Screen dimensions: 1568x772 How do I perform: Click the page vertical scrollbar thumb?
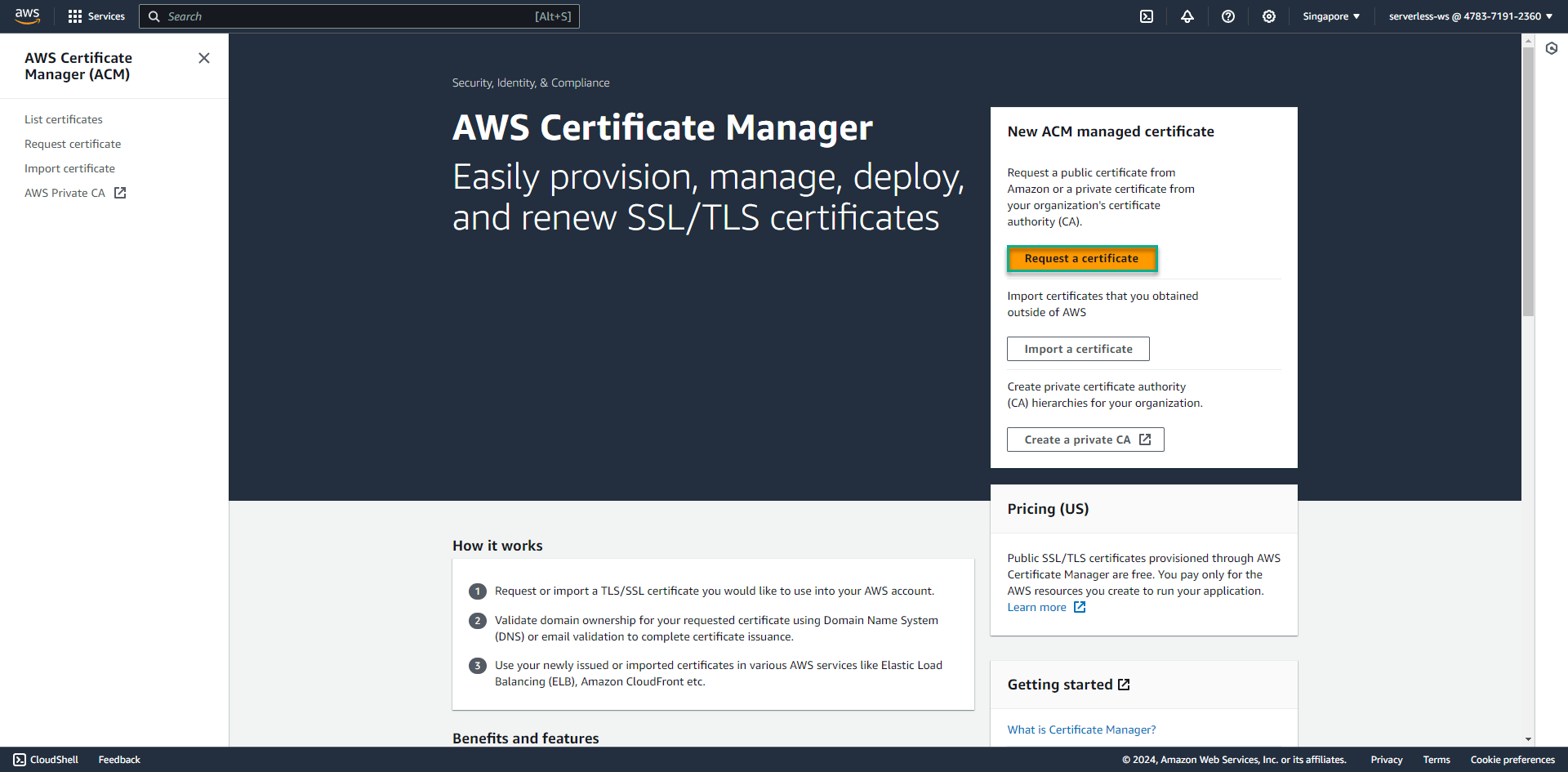pos(1528,181)
